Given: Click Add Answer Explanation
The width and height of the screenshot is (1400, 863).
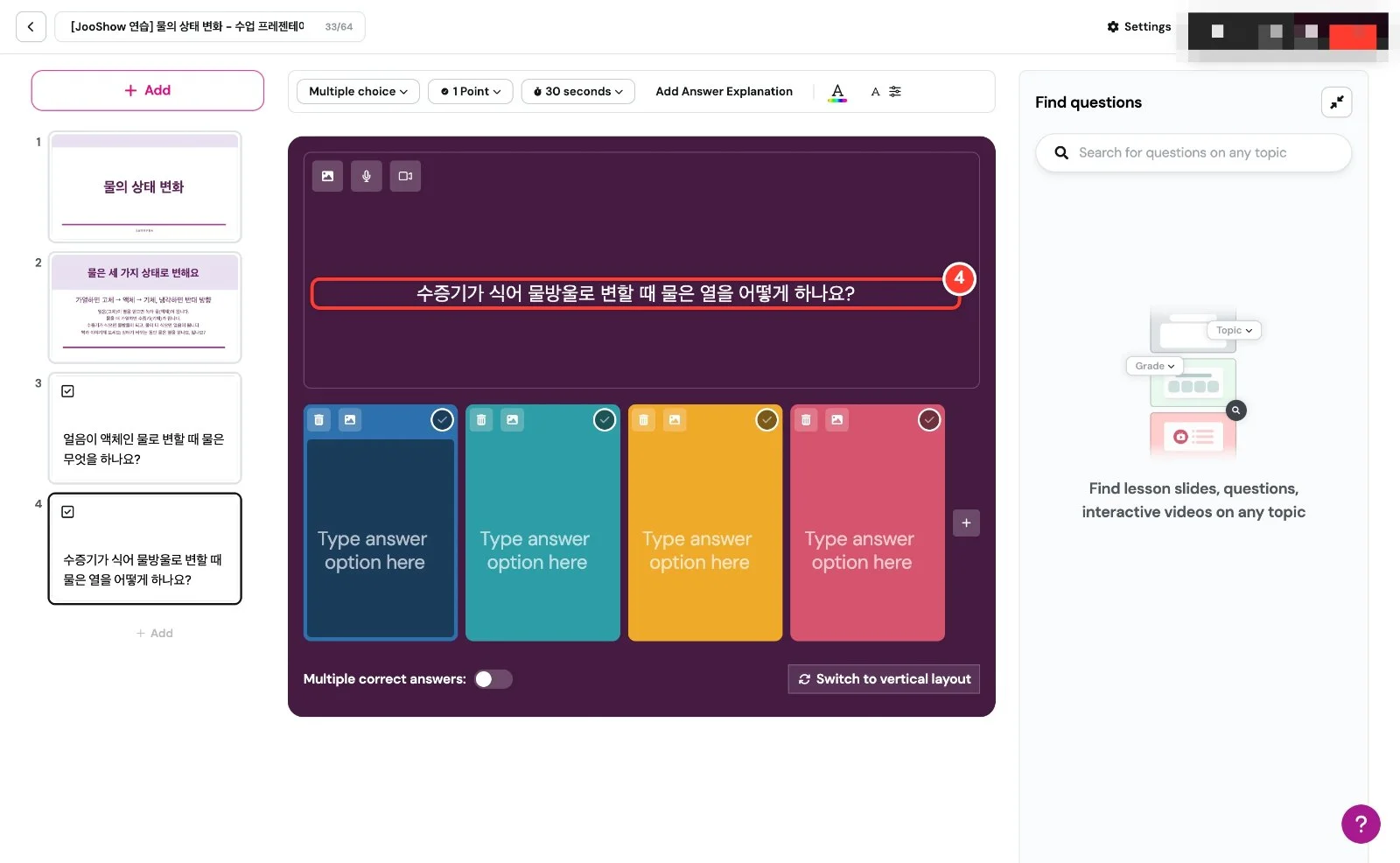Looking at the screenshot, I should pos(724,91).
